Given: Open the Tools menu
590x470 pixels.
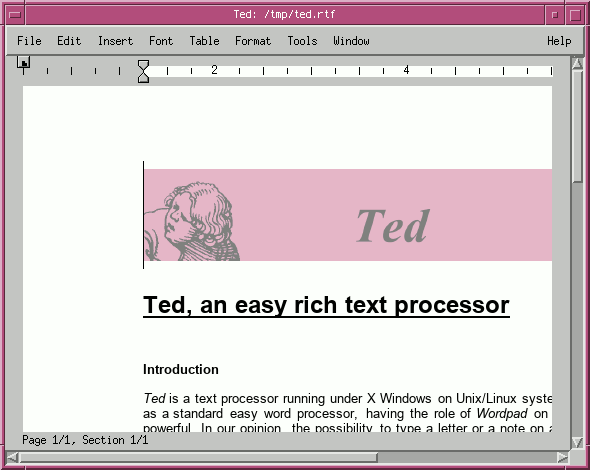Looking at the screenshot, I should [x=302, y=41].
